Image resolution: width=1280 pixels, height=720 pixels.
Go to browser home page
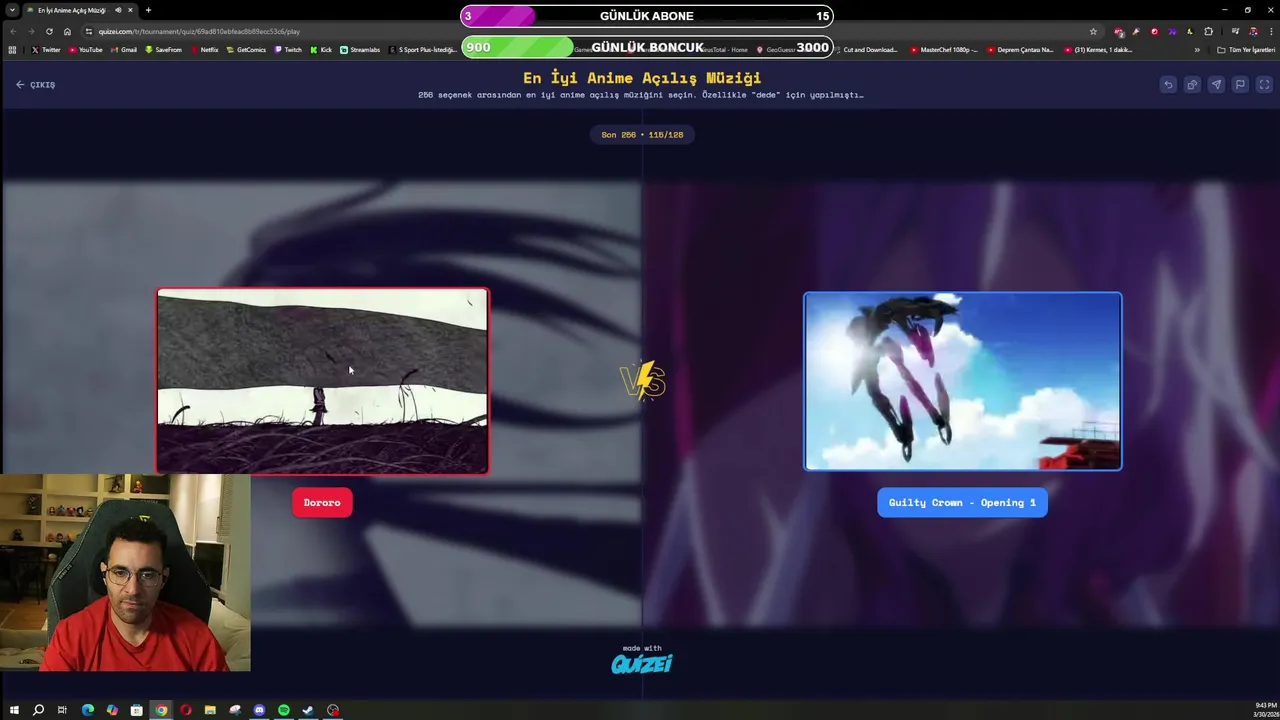click(67, 31)
